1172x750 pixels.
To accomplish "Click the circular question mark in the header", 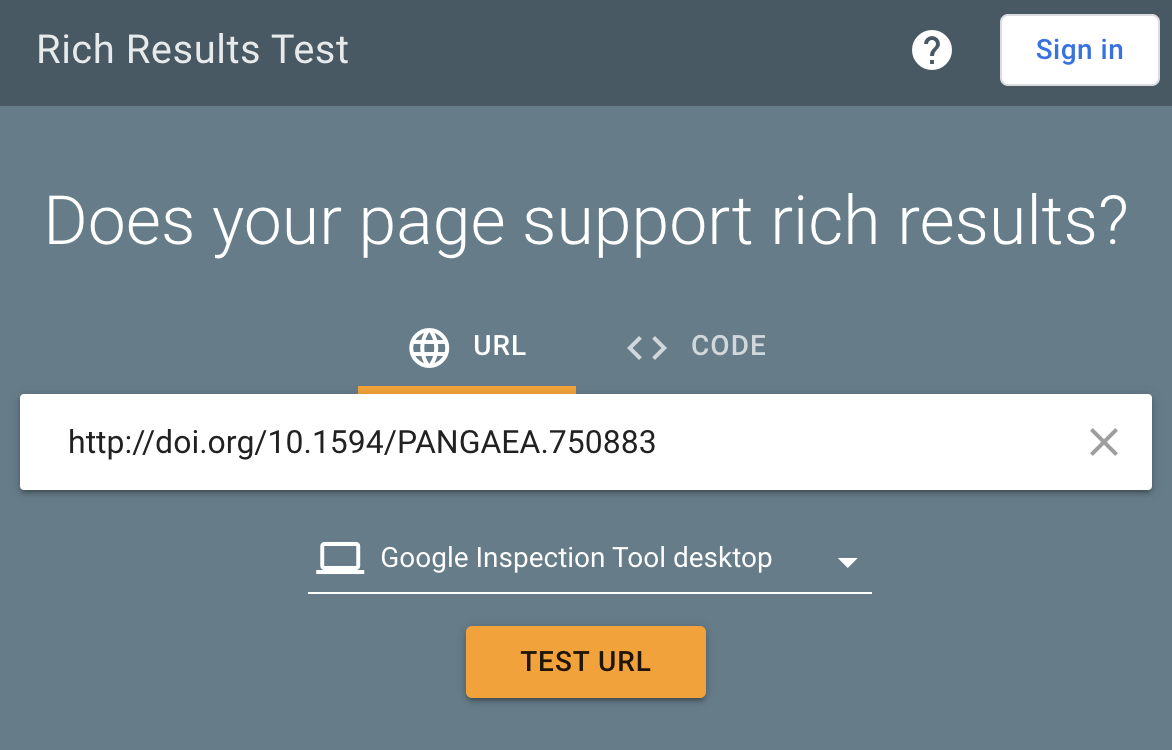I will pos(931,49).
